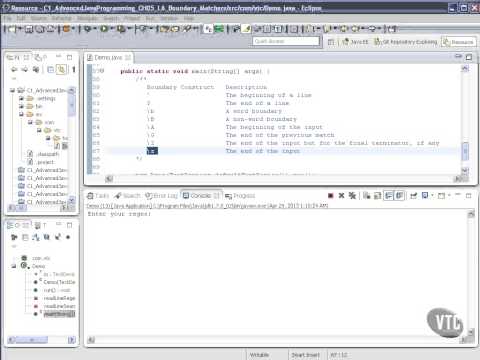Switch to the Java EE perspective
This screenshot has height=360, width=480.
(355, 42)
